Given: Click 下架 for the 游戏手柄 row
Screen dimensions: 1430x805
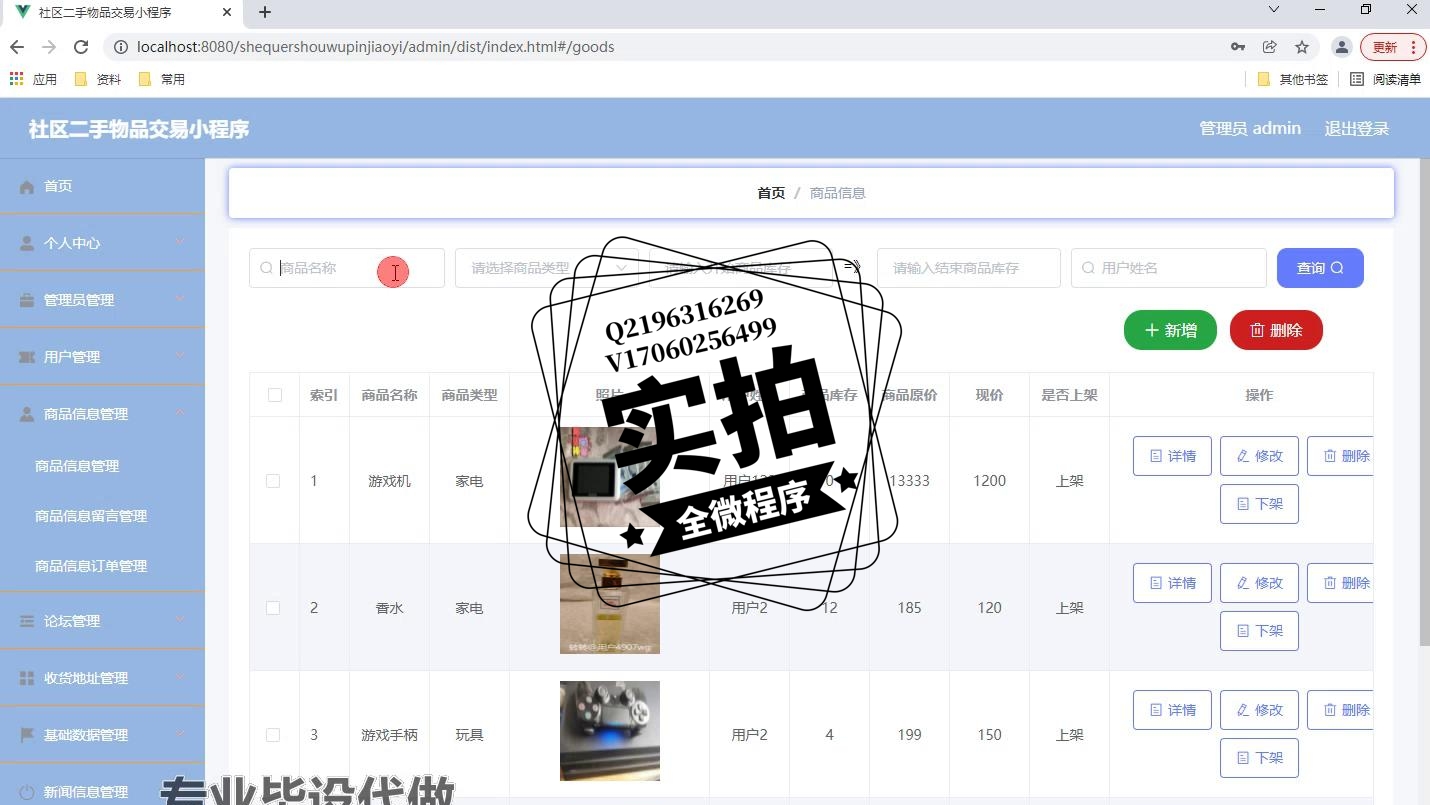Looking at the screenshot, I should pyautogui.click(x=1259, y=758).
